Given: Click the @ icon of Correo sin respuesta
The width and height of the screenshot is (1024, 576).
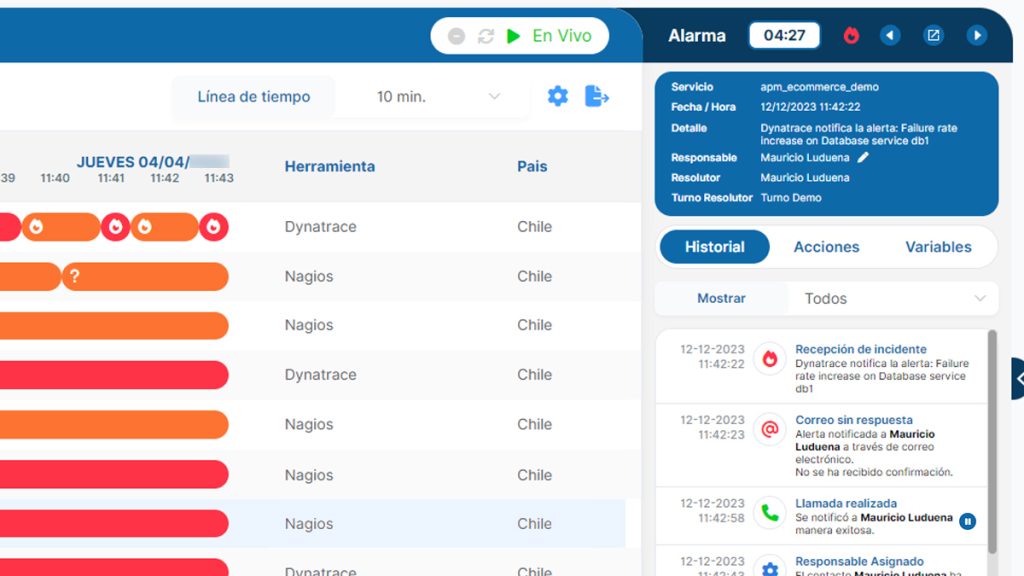Looking at the screenshot, I should pyautogui.click(x=770, y=429).
